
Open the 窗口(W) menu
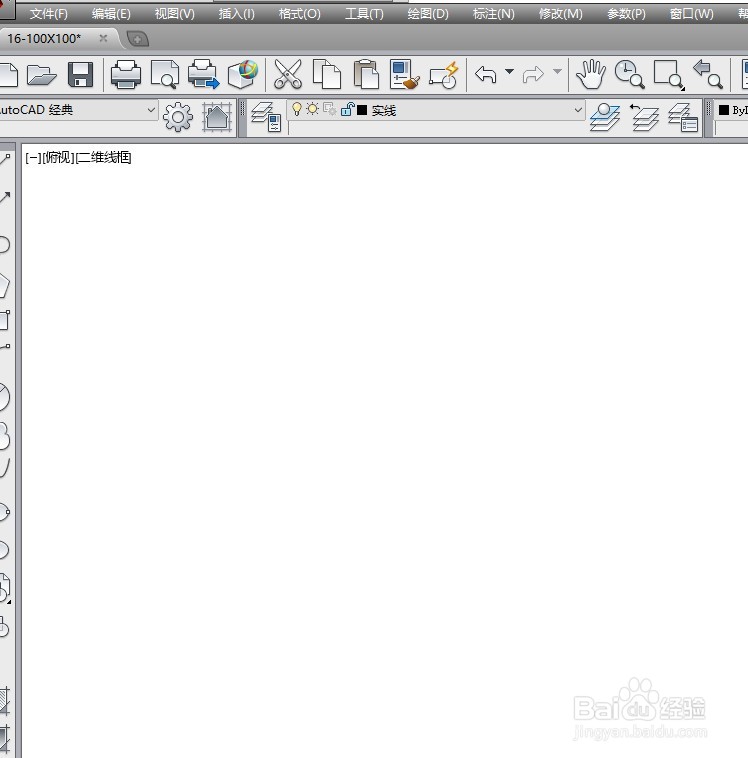click(x=691, y=14)
